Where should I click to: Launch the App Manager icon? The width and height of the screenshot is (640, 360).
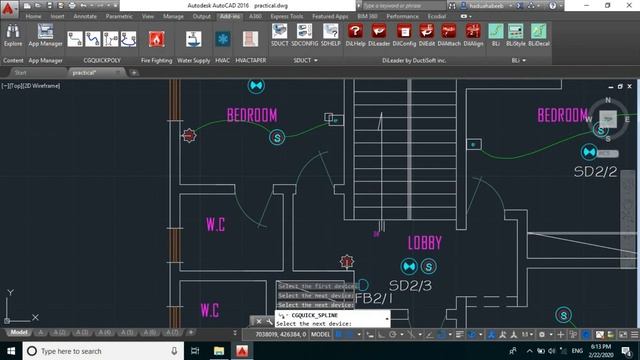click(45, 36)
